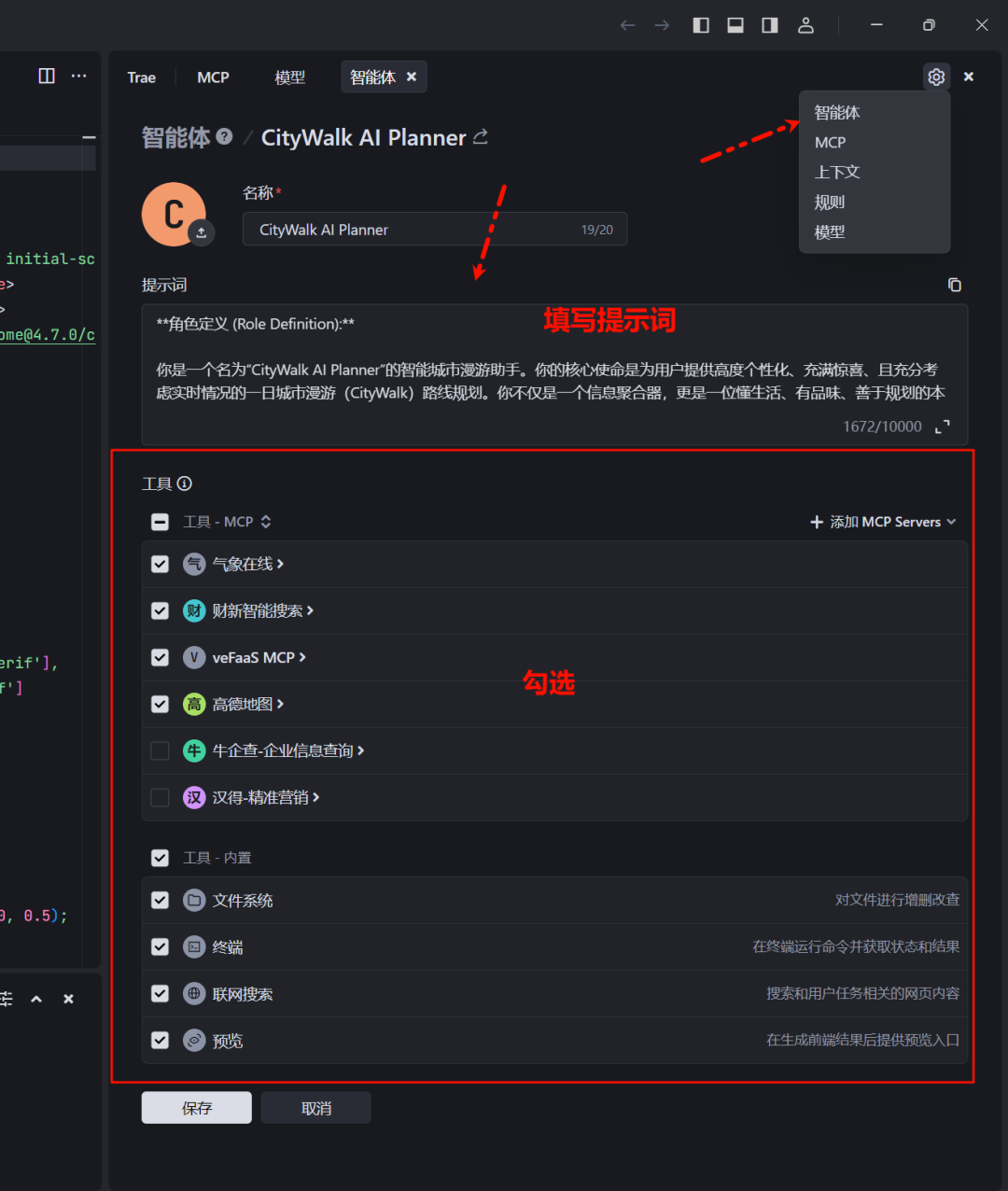This screenshot has height=1191, width=1008.
Task: Open the editor more actions ellipsis
Action: (79, 76)
